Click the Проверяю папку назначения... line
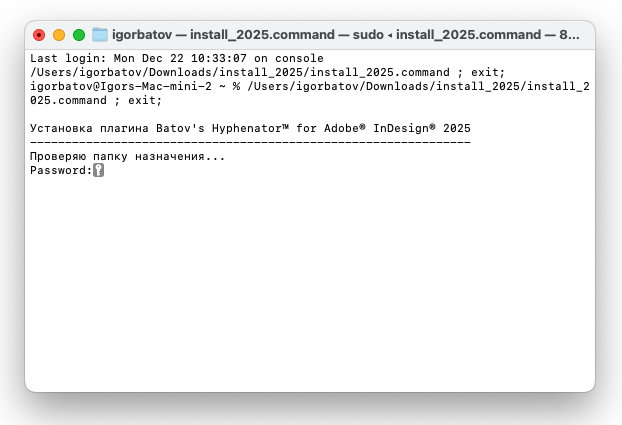This screenshot has width=622, height=425. pyautogui.click(x=128, y=156)
